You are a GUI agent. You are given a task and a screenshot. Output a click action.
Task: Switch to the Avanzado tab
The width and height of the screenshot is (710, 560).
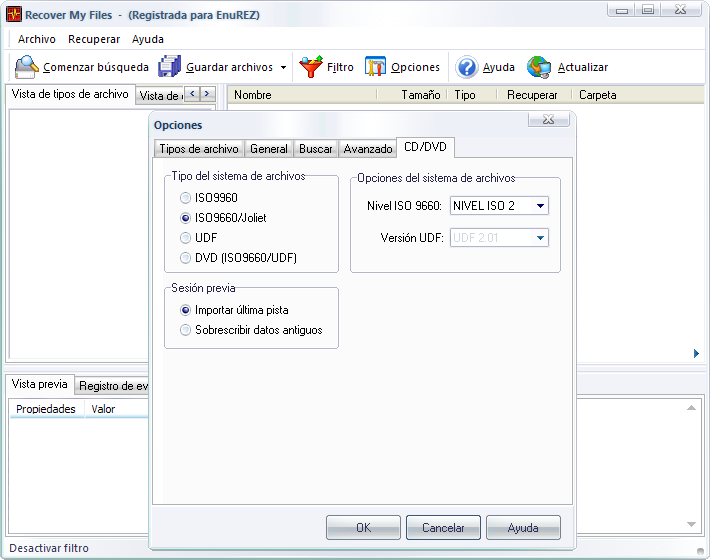367,149
